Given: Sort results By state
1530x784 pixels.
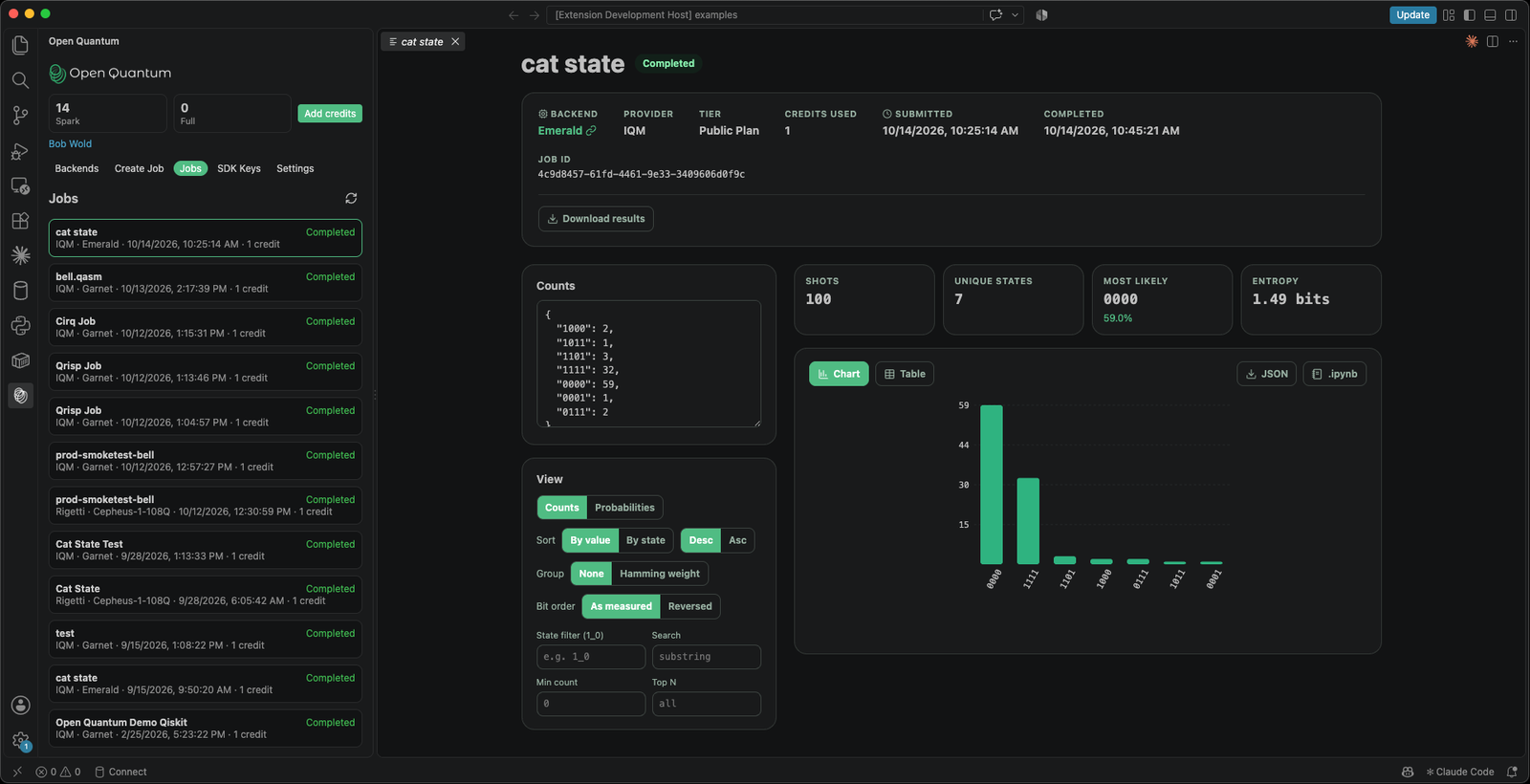Looking at the screenshot, I should click(x=645, y=540).
